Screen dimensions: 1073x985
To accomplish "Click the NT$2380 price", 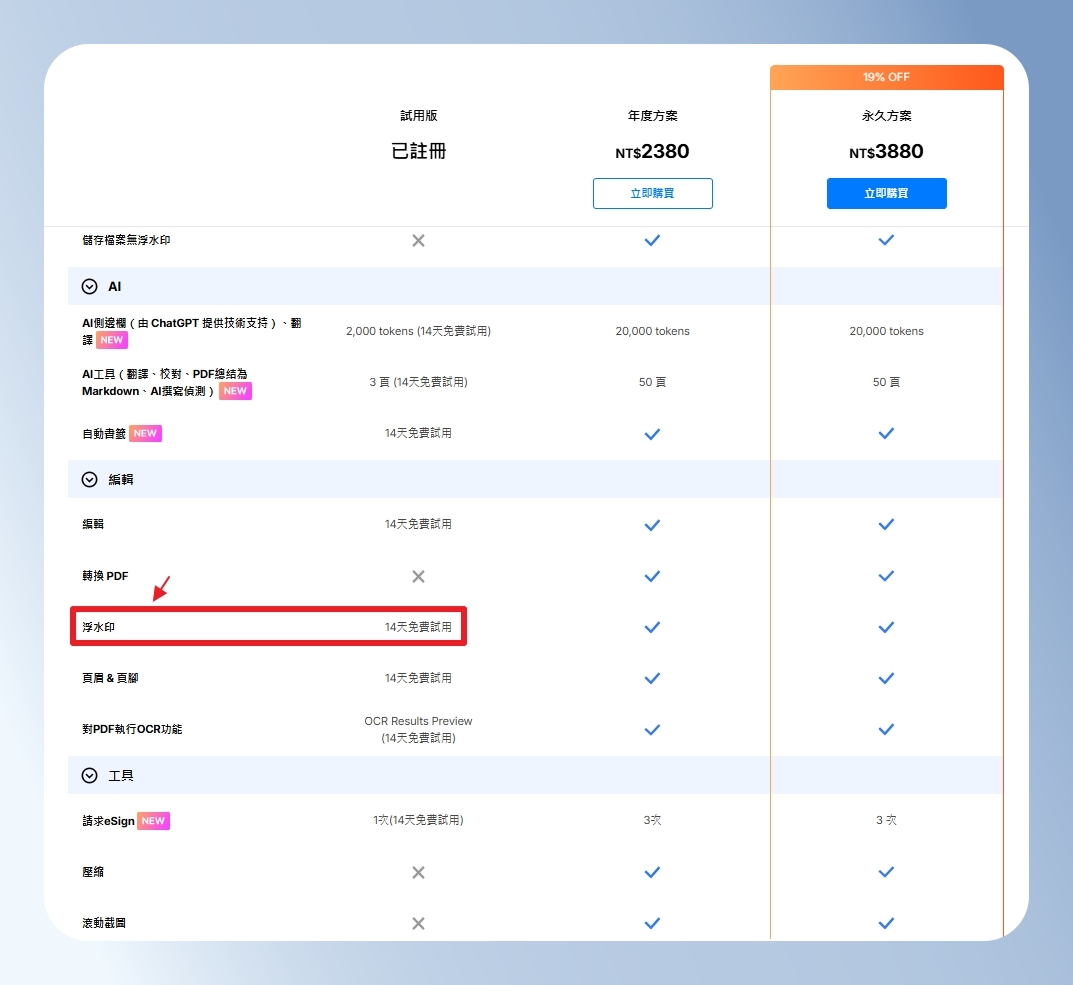I will click(652, 151).
